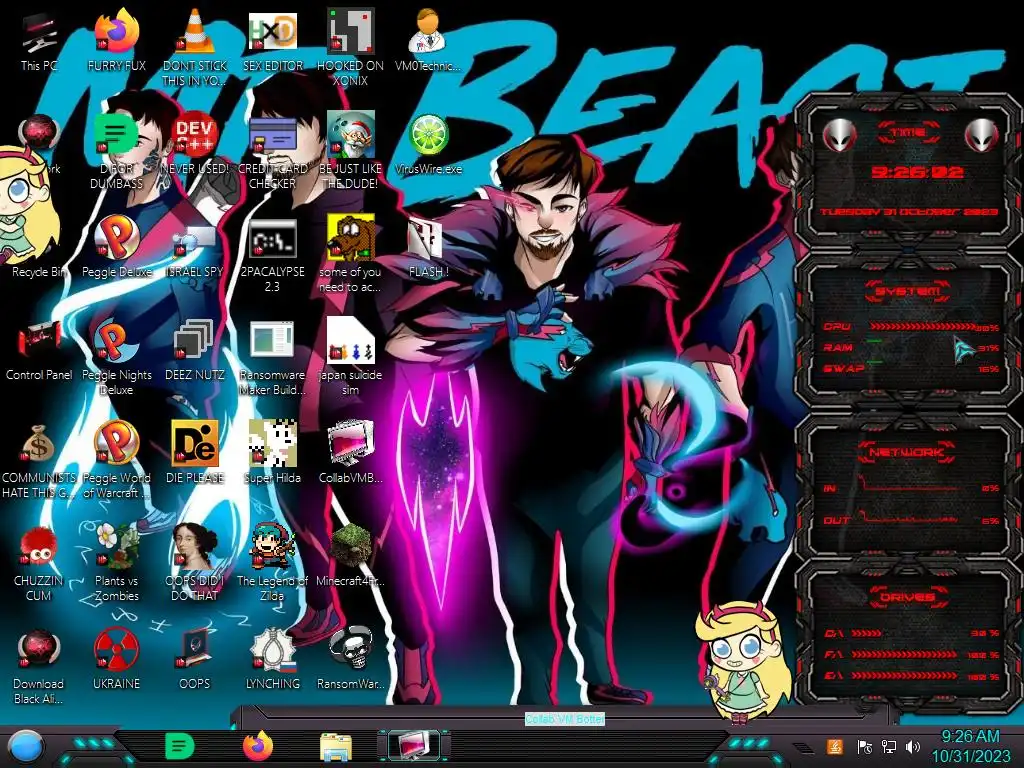1024x768 pixels.
Task: Select the RansomWar... skull icon
Action: point(351,660)
